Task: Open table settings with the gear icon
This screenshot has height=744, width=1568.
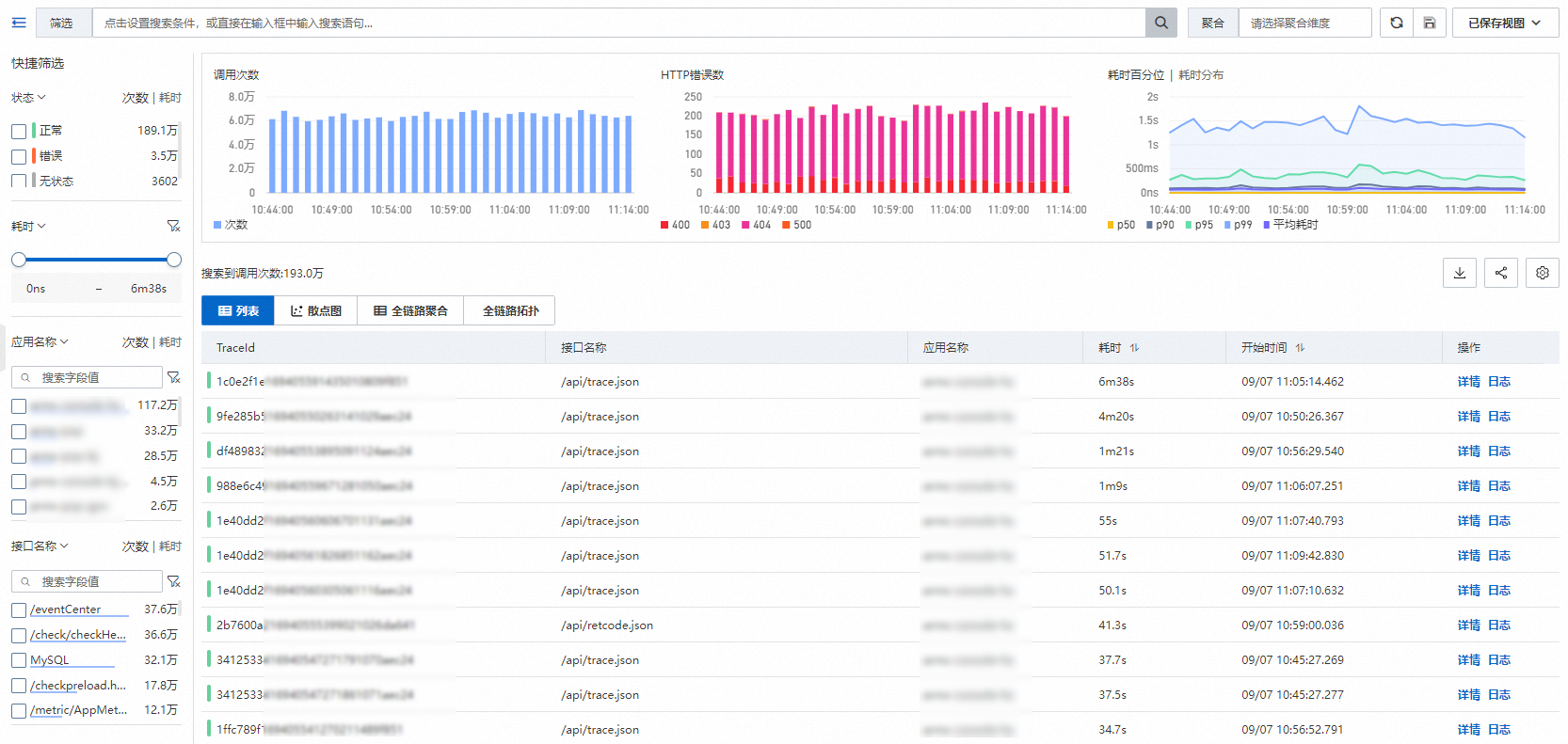Action: (x=1542, y=273)
